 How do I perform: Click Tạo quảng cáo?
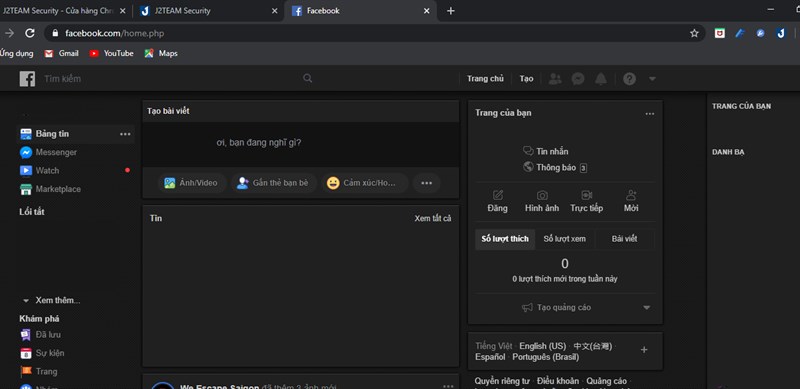click(557, 307)
